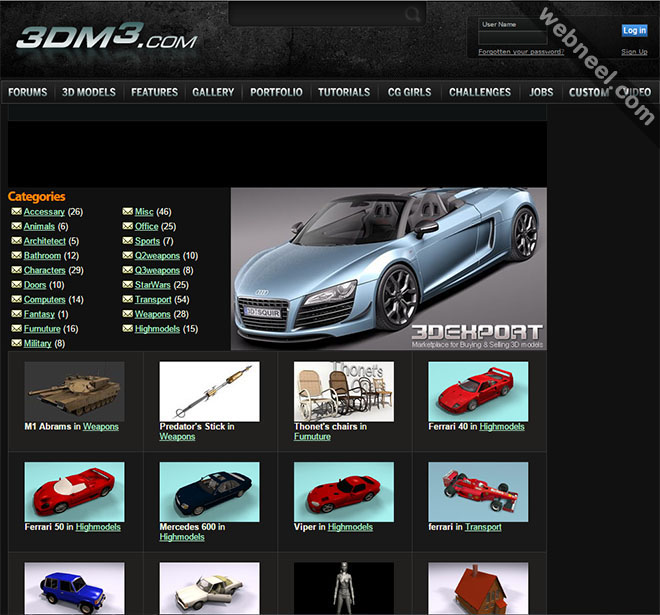Open the Thonet's chairs thumbnail
This screenshot has width=660, height=615.
[x=344, y=391]
